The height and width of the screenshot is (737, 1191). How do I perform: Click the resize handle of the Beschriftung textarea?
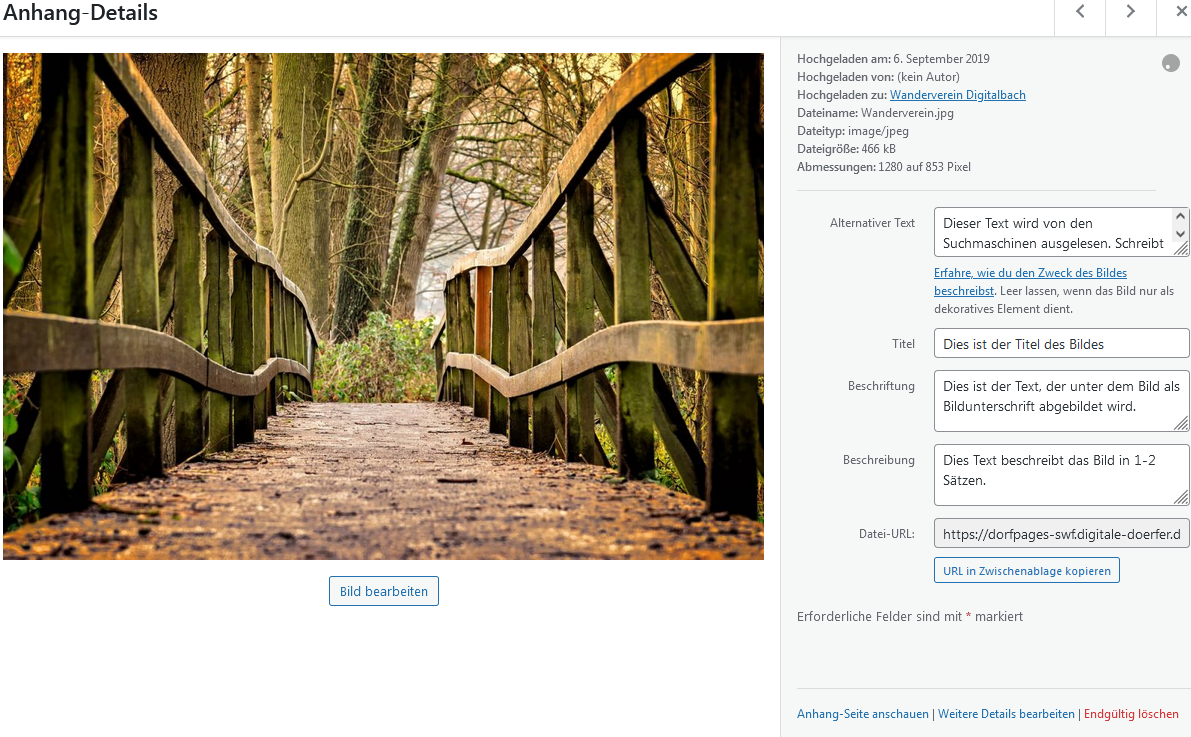click(1182, 424)
